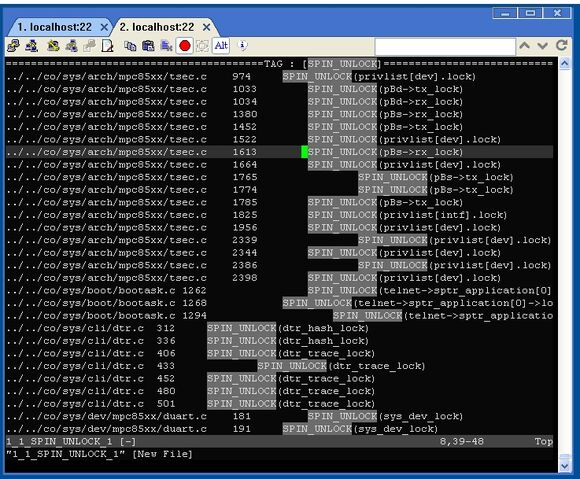580x479 pixels.
Task: Click line number 2398
Action: point(245,278)
